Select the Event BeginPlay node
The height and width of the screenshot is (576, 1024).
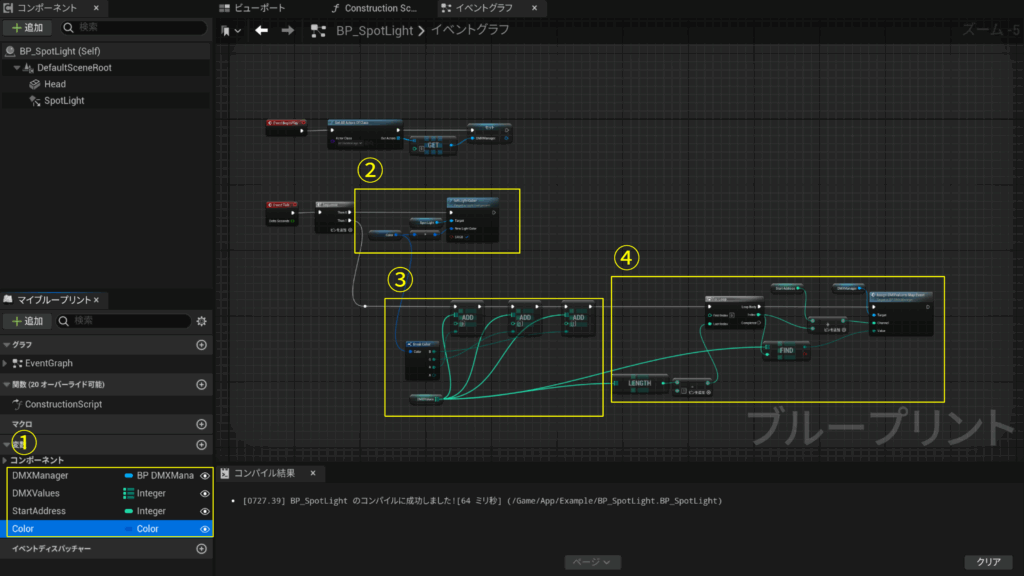tap(286, 127)
